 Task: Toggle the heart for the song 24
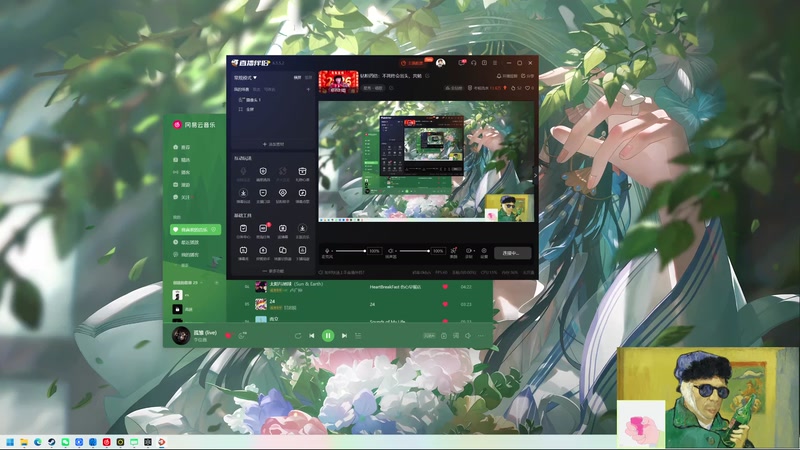click(x=445, y=304)
